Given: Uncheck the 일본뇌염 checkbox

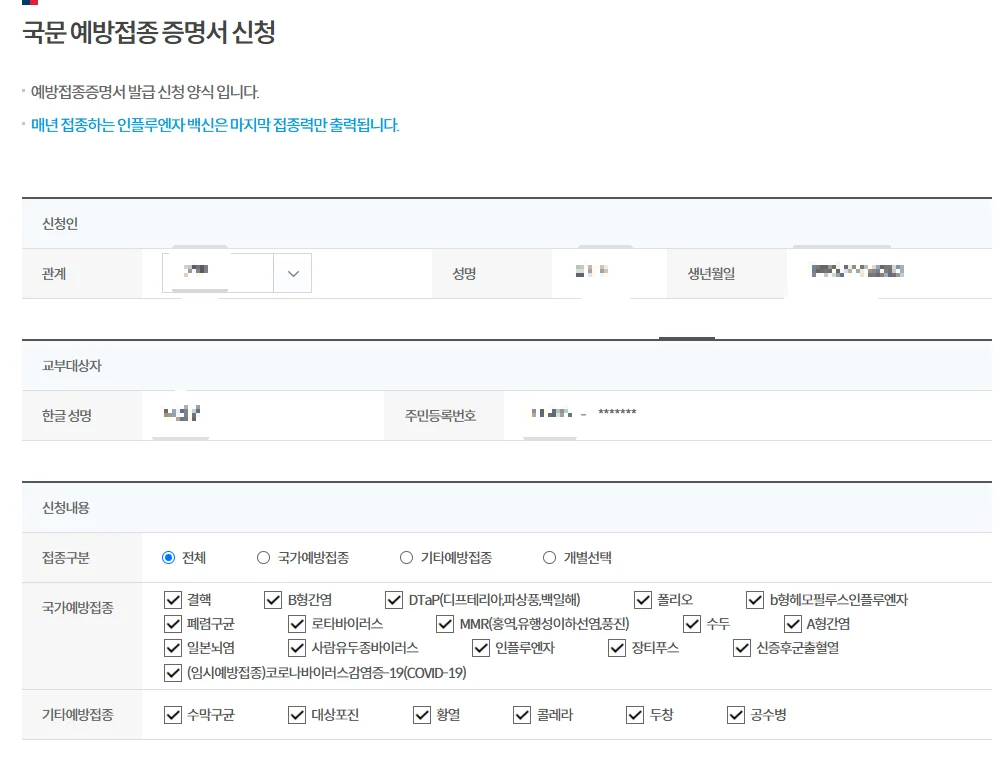Looking at the screenshot, I should tap(171, 649).
